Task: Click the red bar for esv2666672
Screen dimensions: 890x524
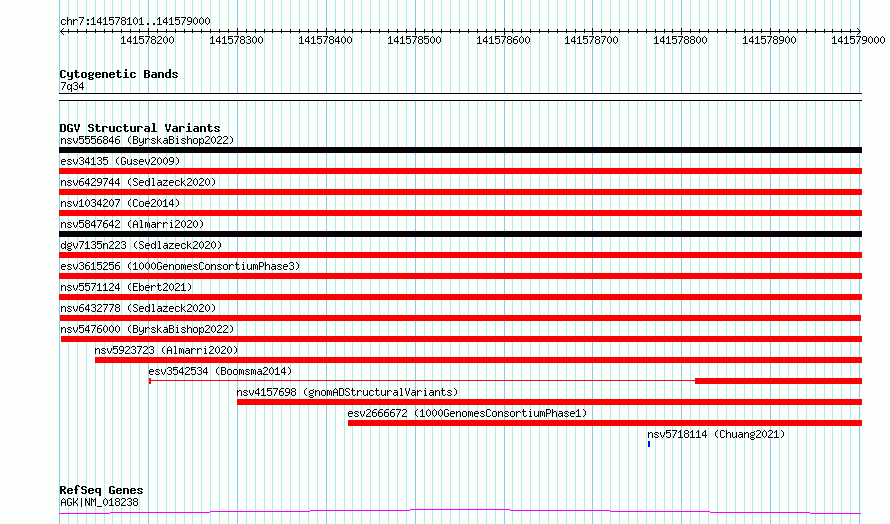Action: pyautogui.click(x=605, y=423)
